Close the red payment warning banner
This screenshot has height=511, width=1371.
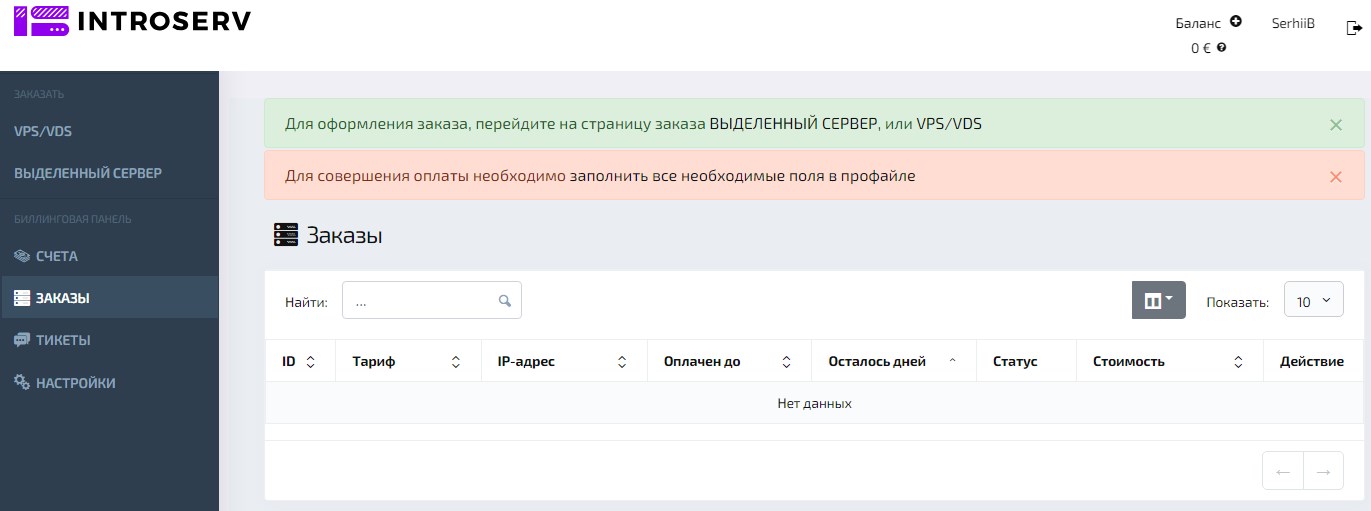(x=1335, y=177)
